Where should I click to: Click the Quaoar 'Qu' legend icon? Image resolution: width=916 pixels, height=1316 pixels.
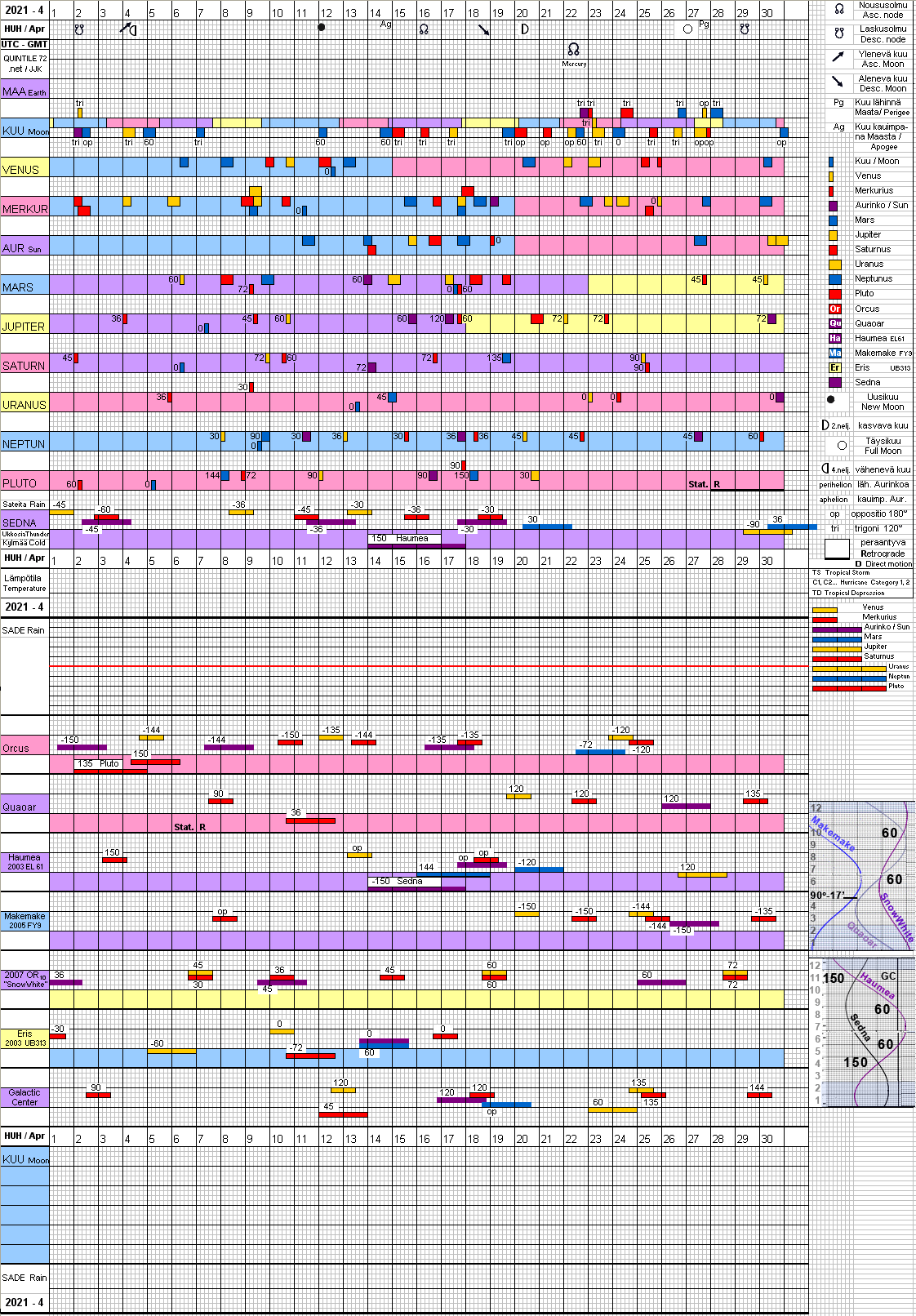(834, 323)
